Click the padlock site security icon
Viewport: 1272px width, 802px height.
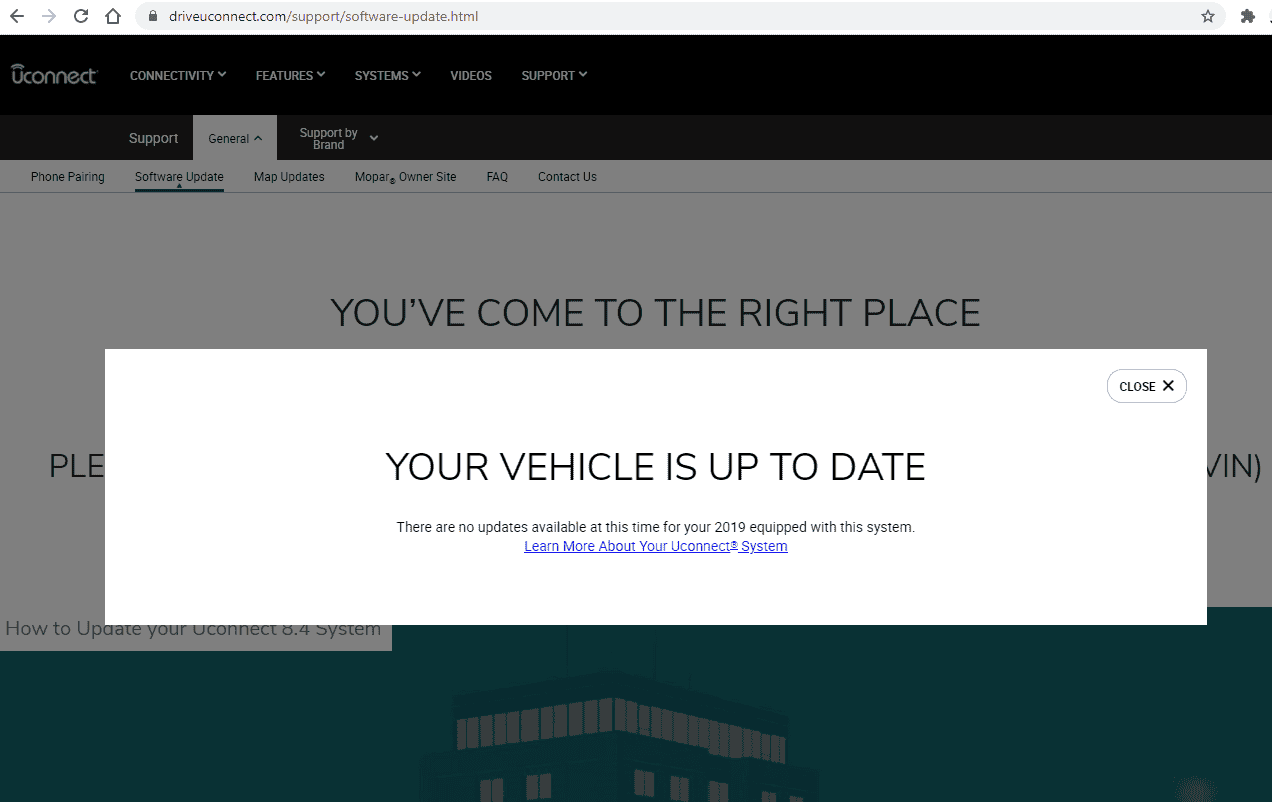click(153, 16)
